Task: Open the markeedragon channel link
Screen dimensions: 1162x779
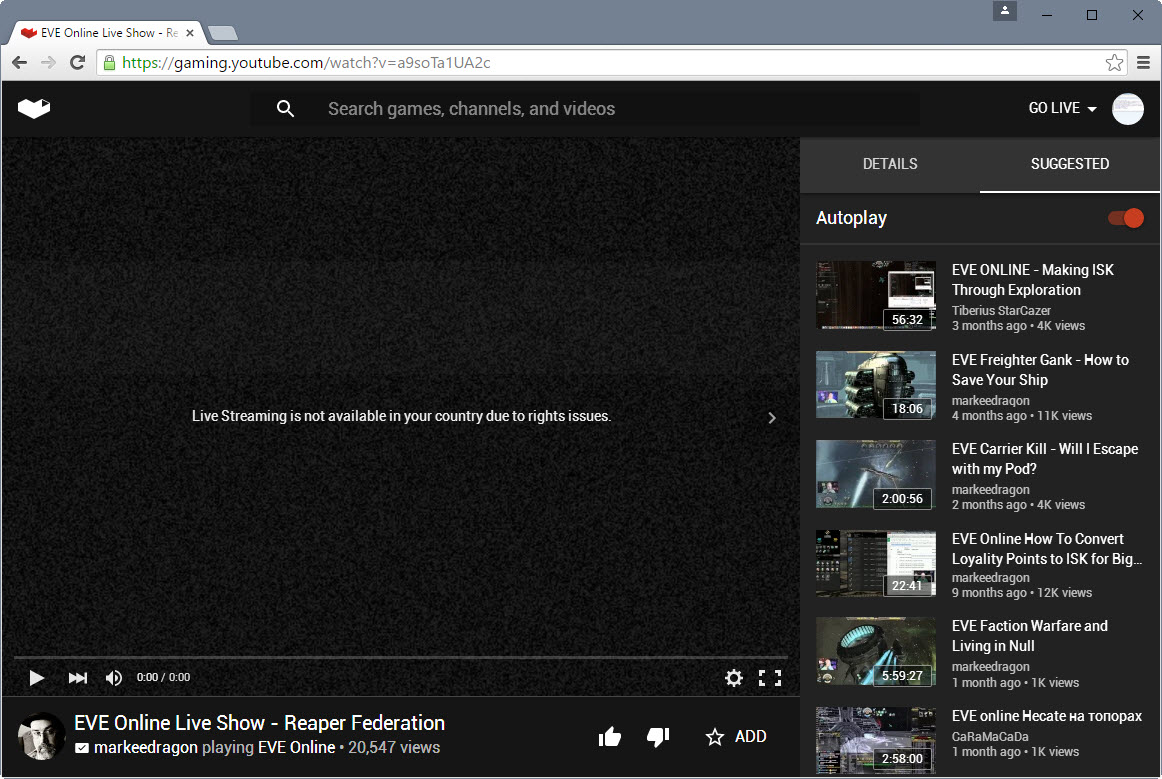Action: pos(146,747)
